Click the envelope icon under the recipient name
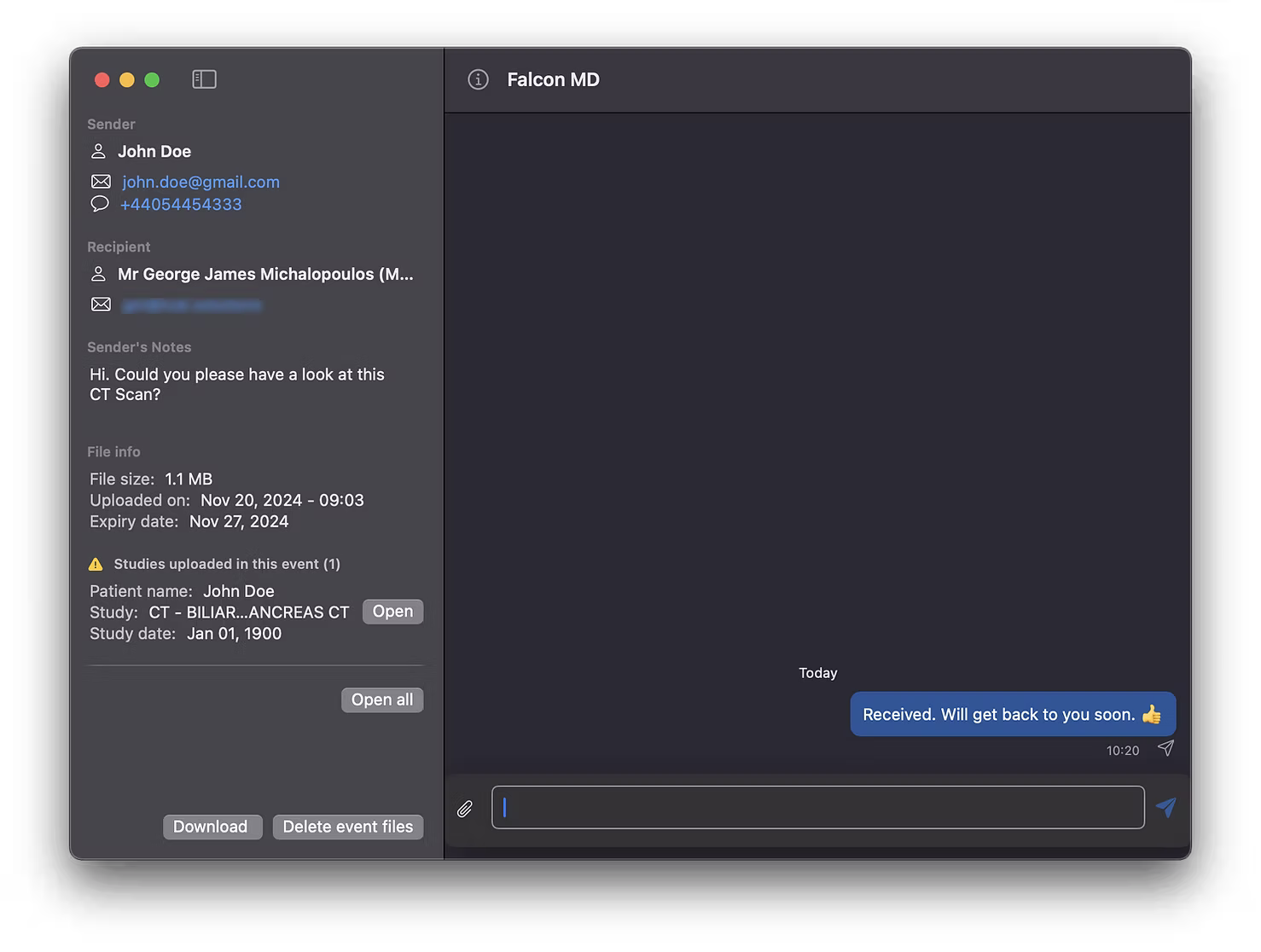Viewport: 1261px width, 952px height. pyautogui.click(x=100, y=304)
